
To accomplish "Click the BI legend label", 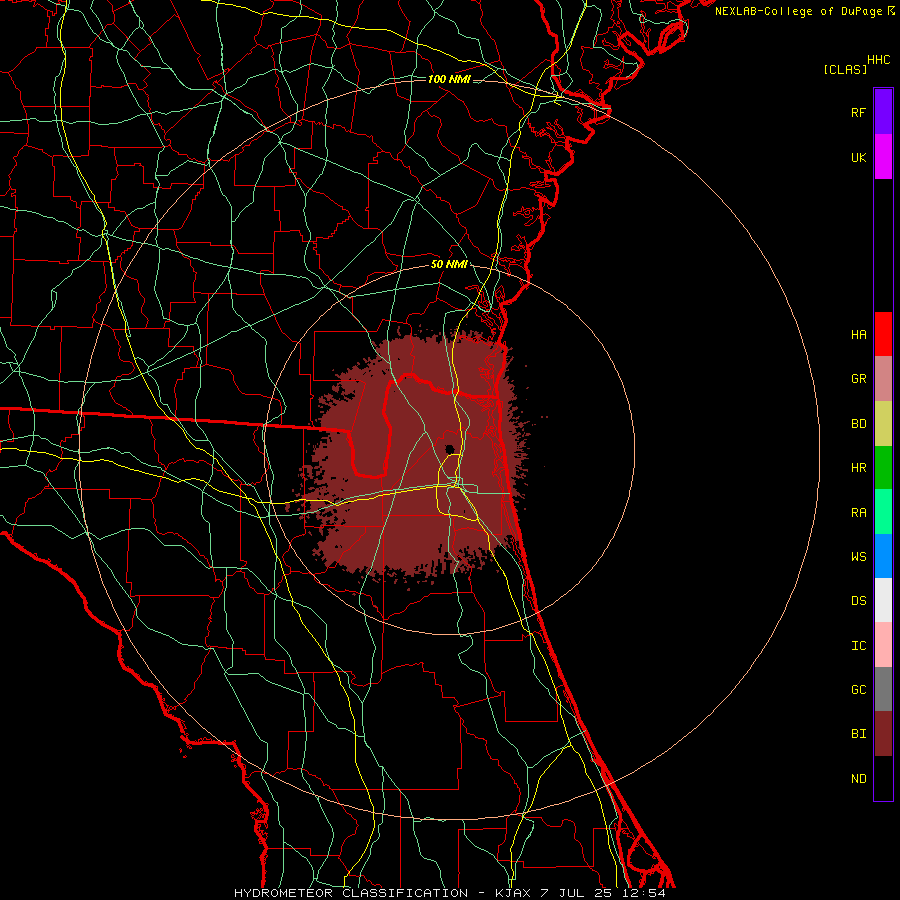I will (x=859, y=734).
